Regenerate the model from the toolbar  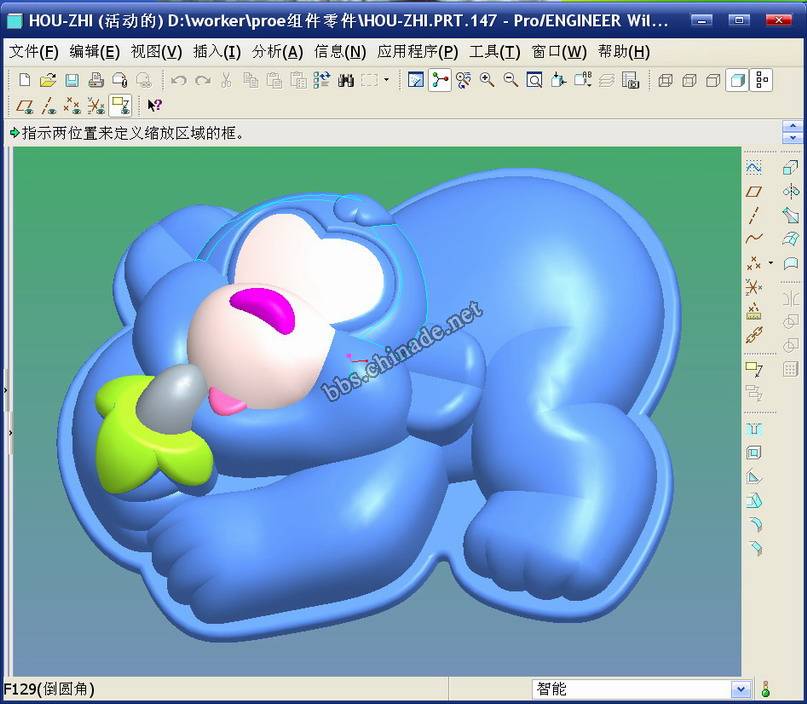tap(322, 80)
